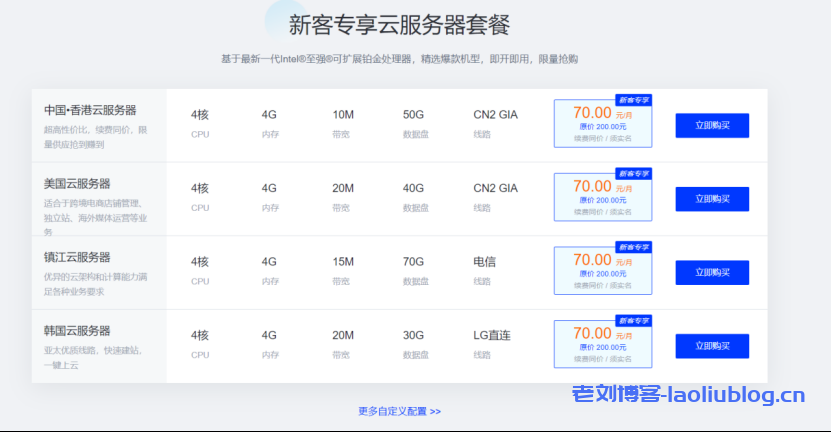Click the 新客专享 badge on the Hong Kong price
The image size is (831, 432).
click(633, 100)
